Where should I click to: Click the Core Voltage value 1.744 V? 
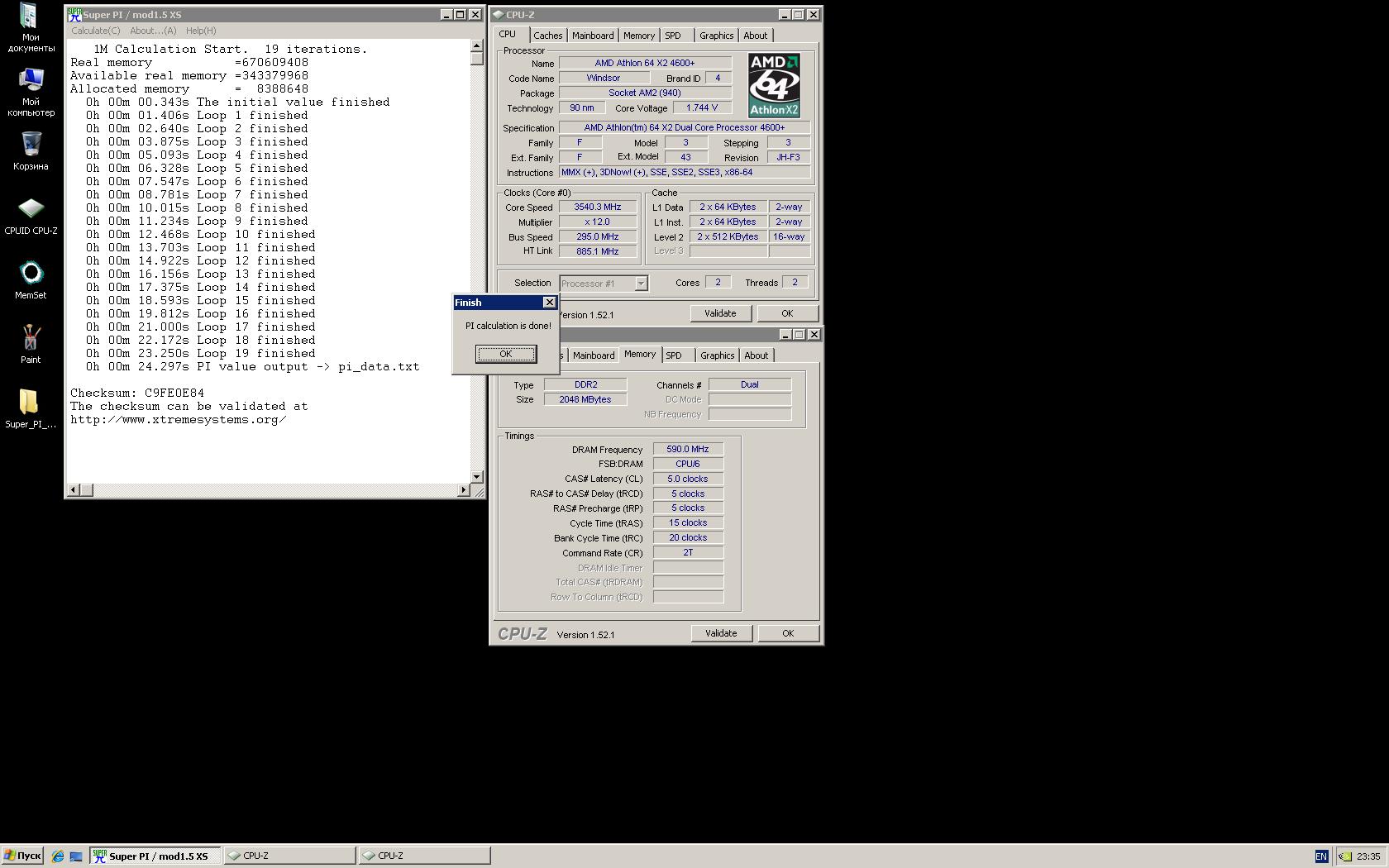click(702, 107)
